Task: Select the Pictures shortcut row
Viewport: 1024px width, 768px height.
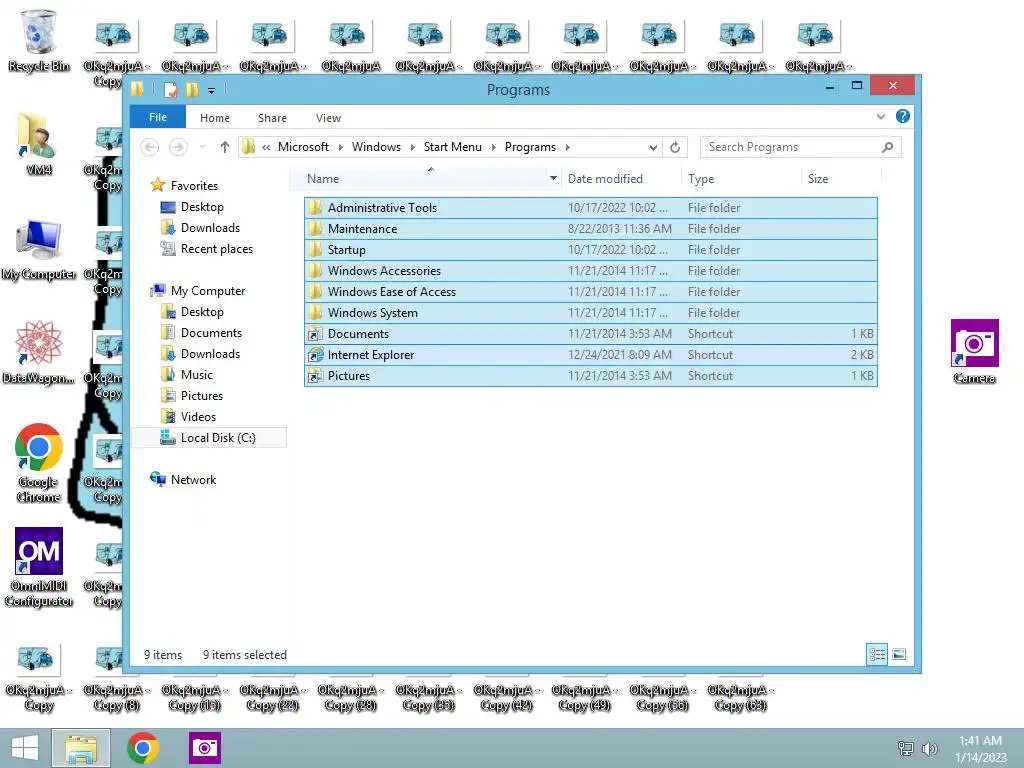Action: pos(590,376)
